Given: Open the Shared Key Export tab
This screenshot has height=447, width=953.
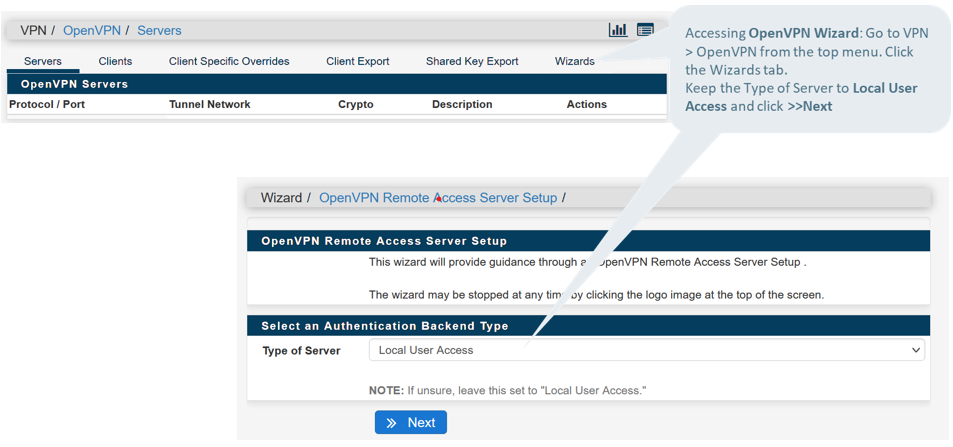Looking at the screenshot, I should pos(472,61).
